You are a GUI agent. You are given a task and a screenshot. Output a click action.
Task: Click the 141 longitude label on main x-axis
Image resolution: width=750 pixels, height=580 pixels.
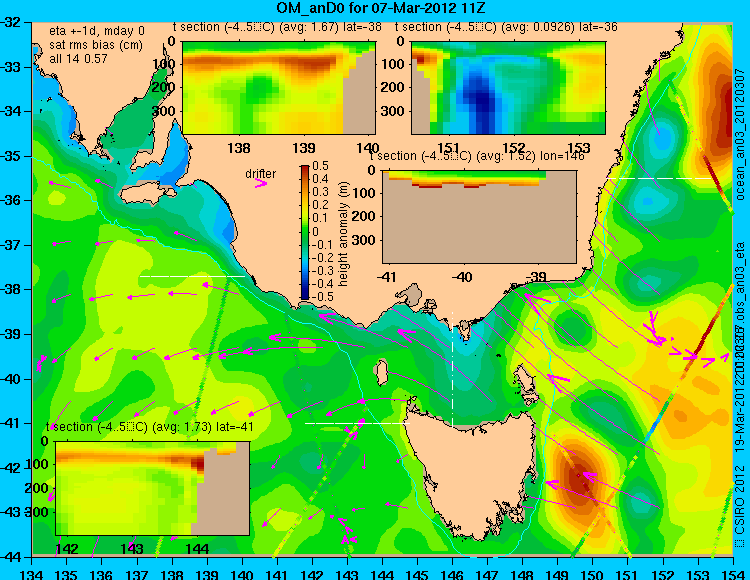(277, 574)
